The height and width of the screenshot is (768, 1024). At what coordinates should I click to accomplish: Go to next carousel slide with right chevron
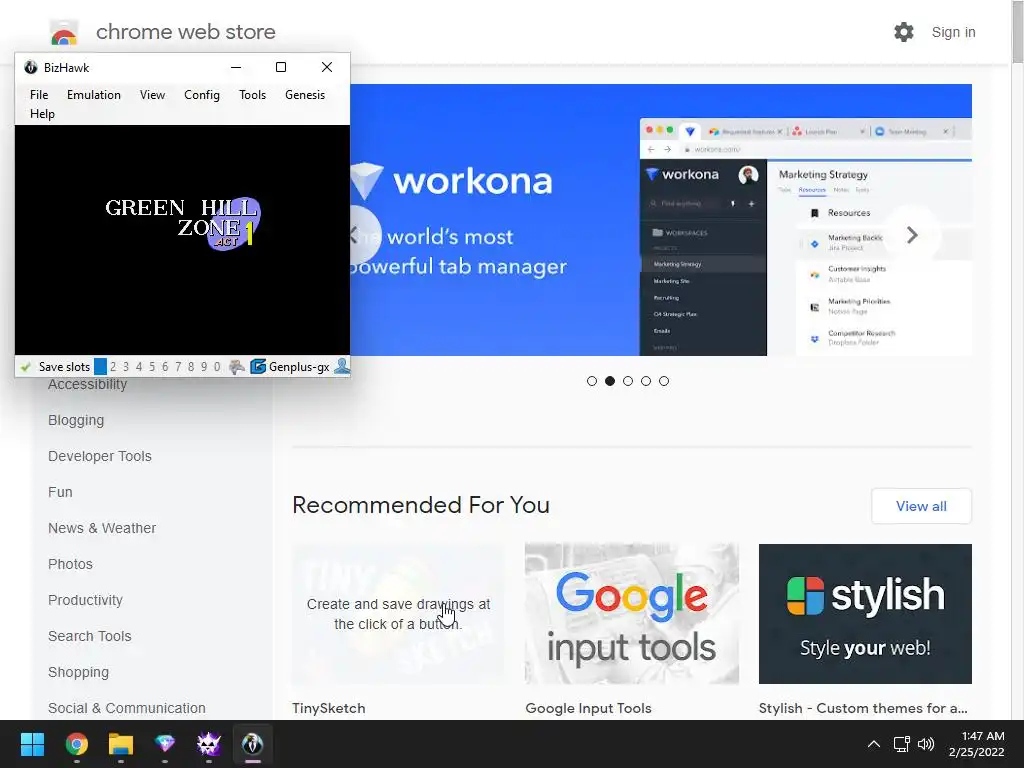point(912,235)
